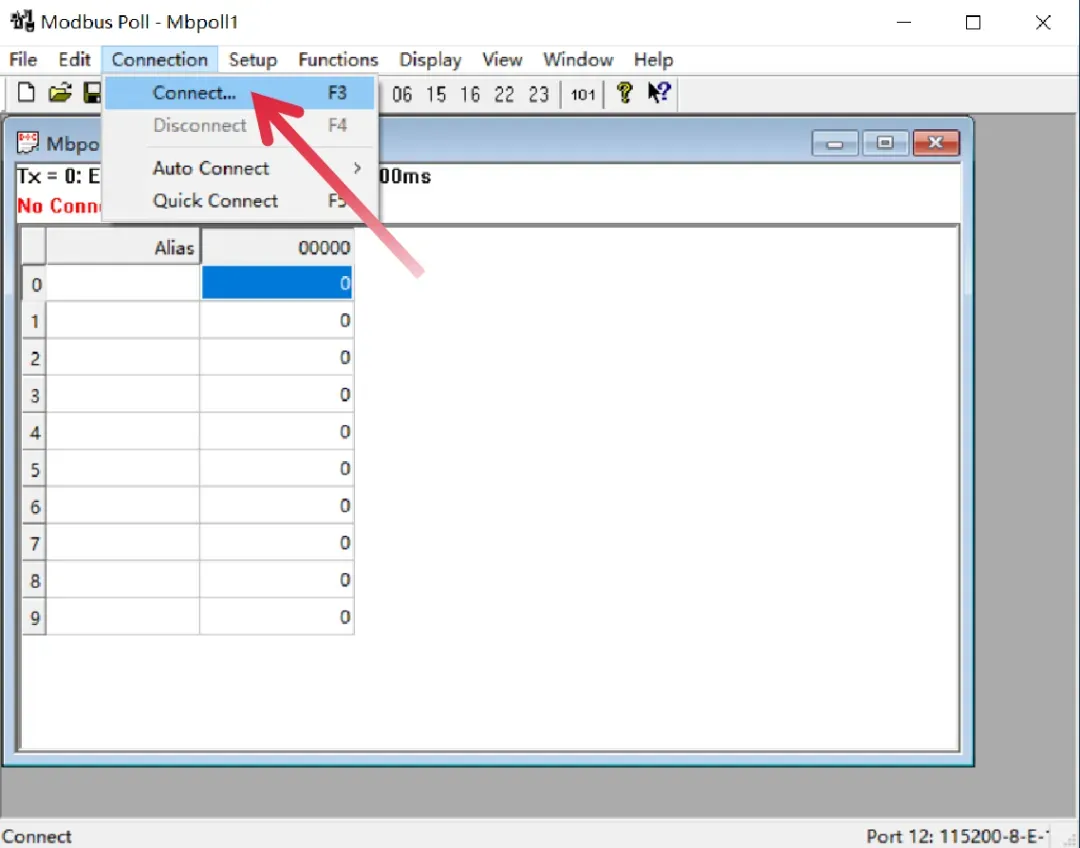The height and width of the screenshot is (848, 1080).
Task: Click the Modbus Poll app title icon
Action: [x=22, y=21]
